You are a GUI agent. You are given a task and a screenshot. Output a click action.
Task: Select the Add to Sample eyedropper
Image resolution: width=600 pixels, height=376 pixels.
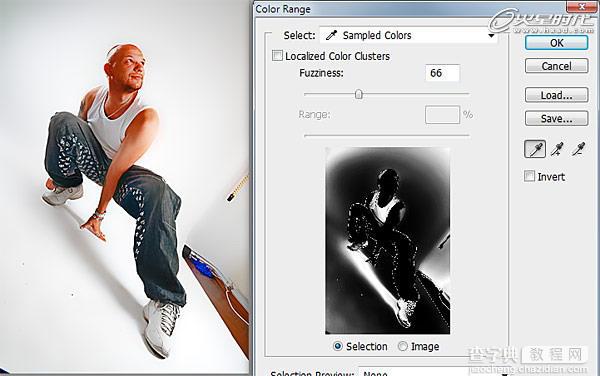coord(557,149)
